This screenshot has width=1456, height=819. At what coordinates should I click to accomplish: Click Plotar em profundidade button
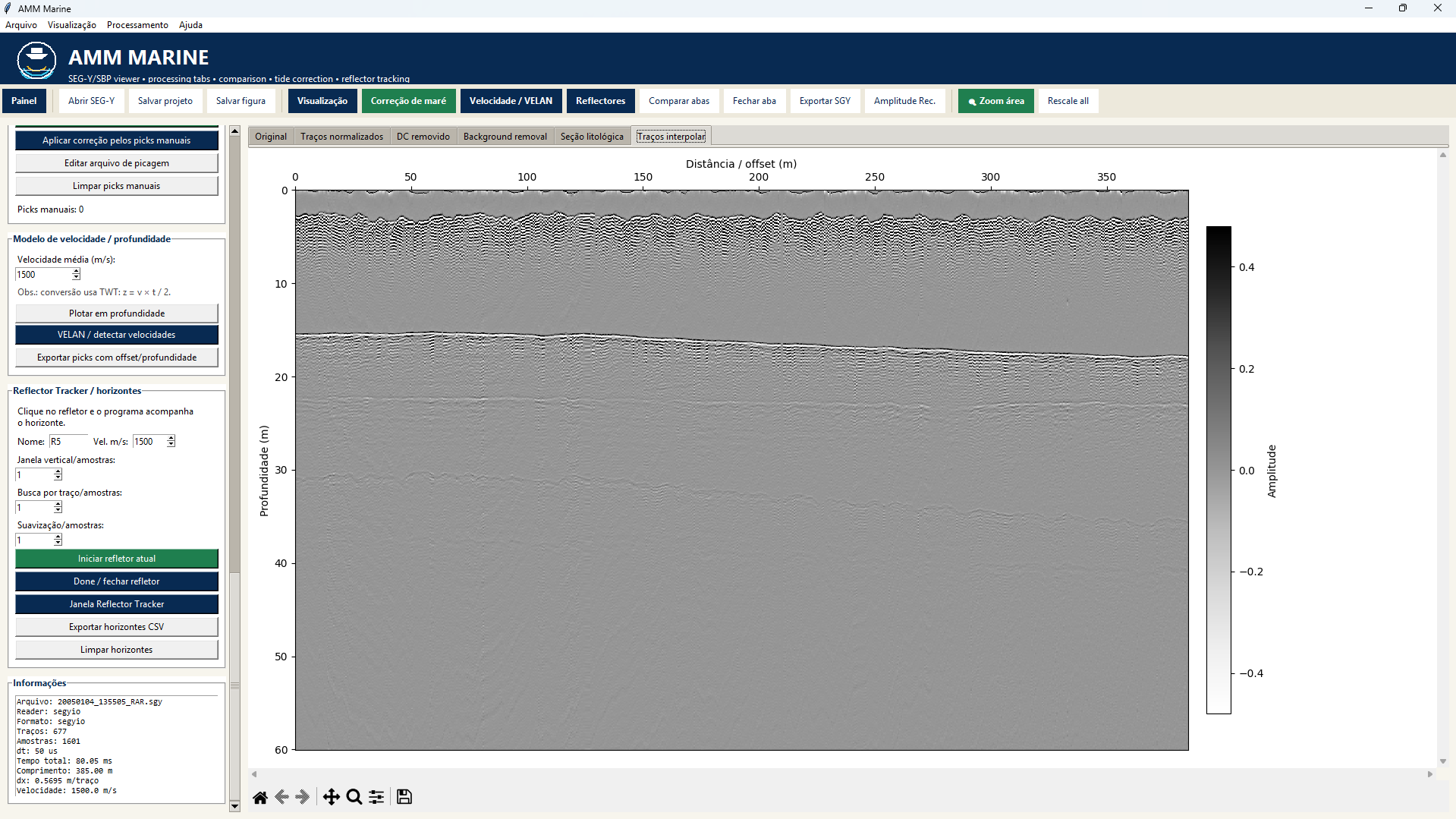click(x=117, y=313)
